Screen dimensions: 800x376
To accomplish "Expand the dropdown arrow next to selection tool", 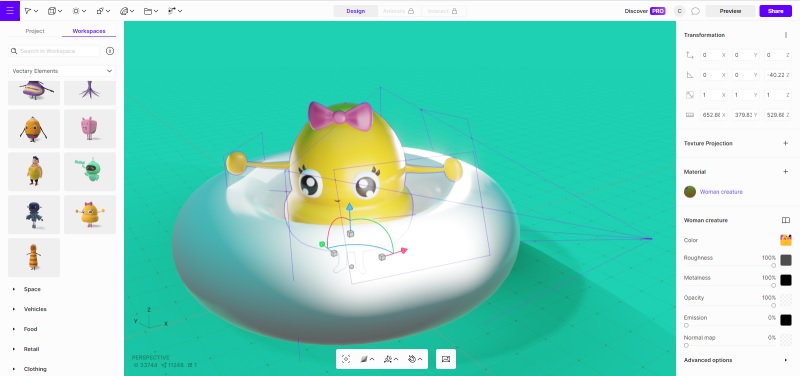I will pos(37,11).
